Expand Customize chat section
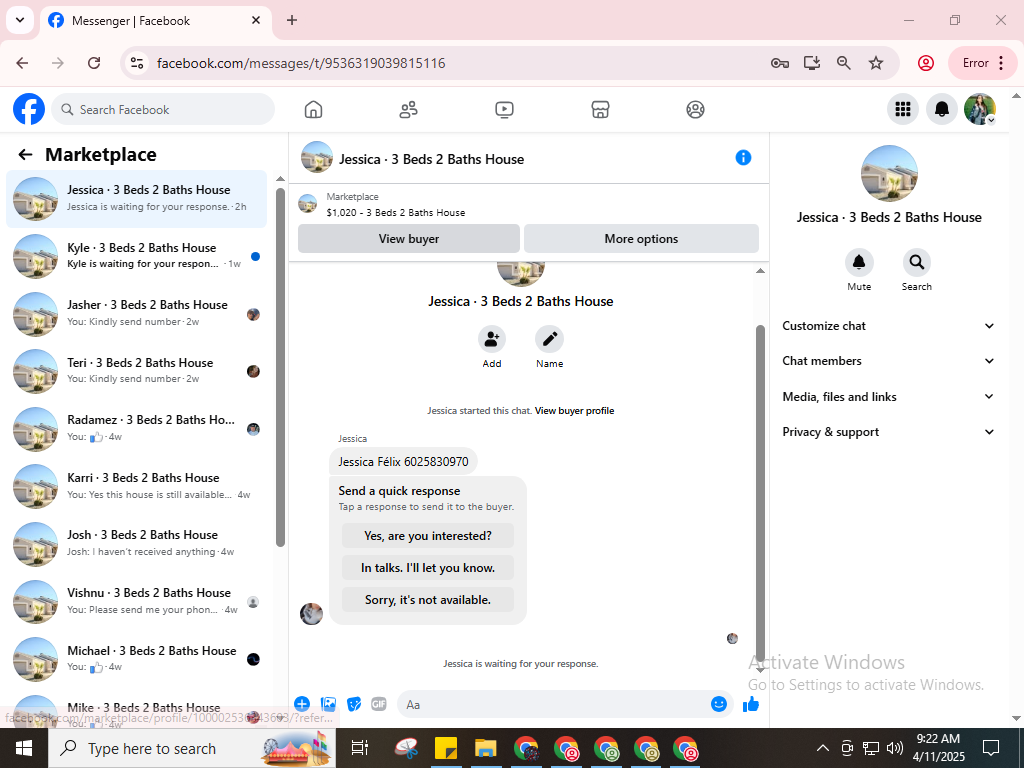Image resolution: width=1024 pixels, height=768 pixels. tap(888, 326)
